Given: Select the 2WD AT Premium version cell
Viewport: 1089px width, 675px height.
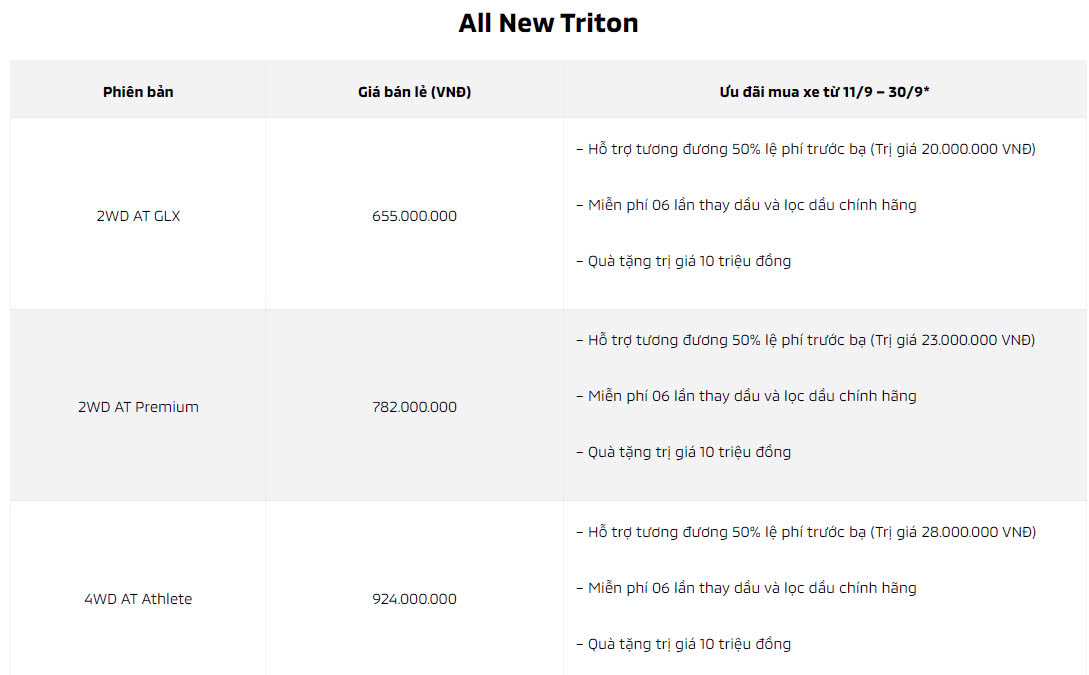Looking at the screenshot, I should point(138,407).
